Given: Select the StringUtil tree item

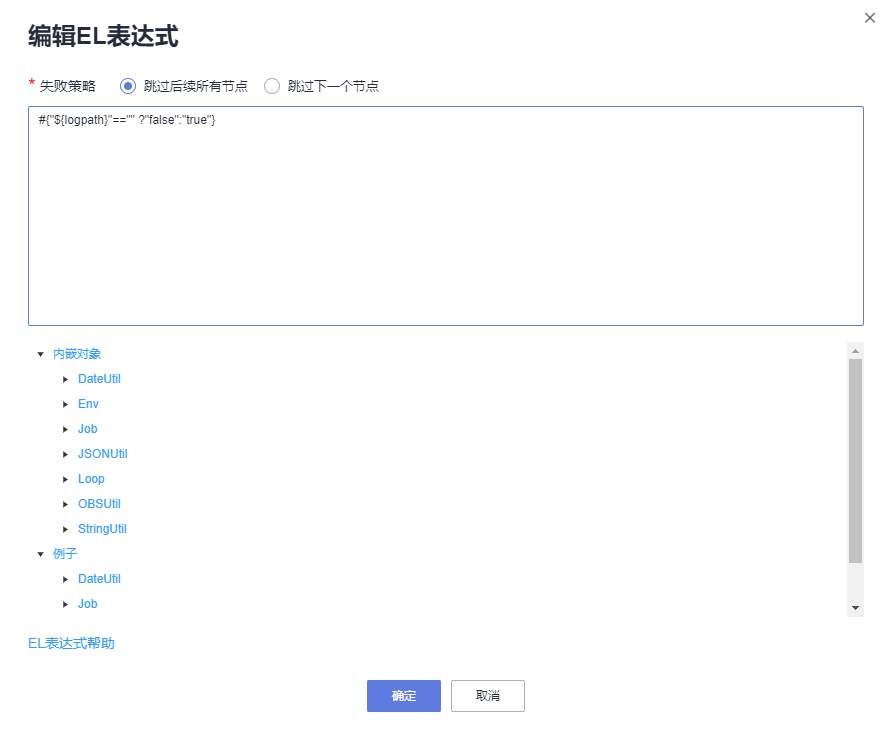Looking at the screenshot, I should pos(102,529).
